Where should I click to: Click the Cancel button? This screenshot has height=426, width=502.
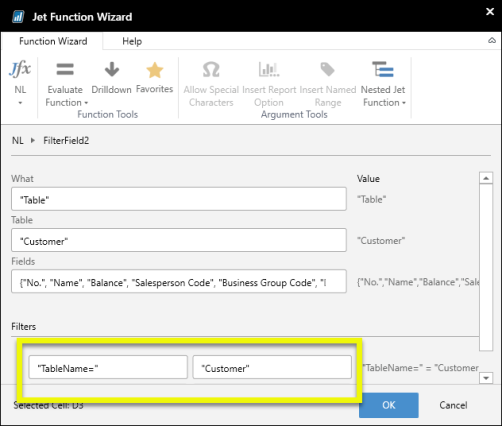click(x=453, y=405)
